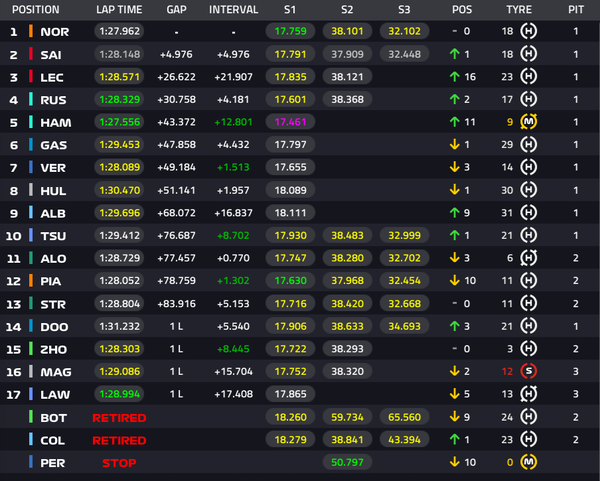This screenshot has width=600, height=481.
Task: Click the green up arrow in DOO row
Action: 455,326
